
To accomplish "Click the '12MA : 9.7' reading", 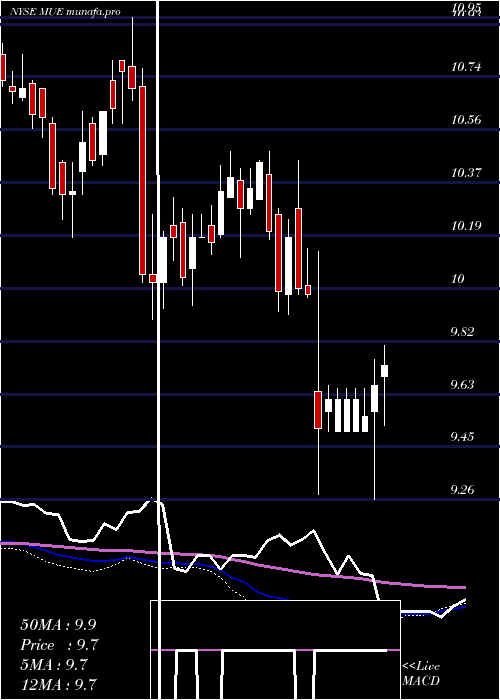I will 58,684.
